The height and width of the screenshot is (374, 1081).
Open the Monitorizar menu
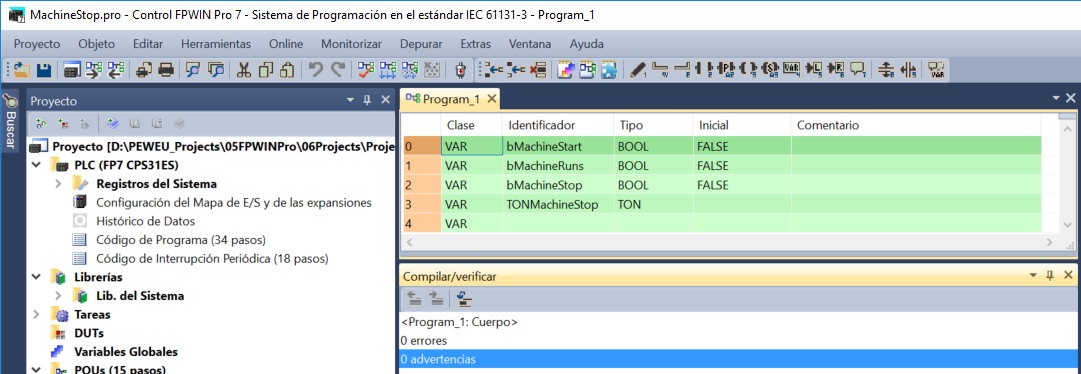point(352,43)
